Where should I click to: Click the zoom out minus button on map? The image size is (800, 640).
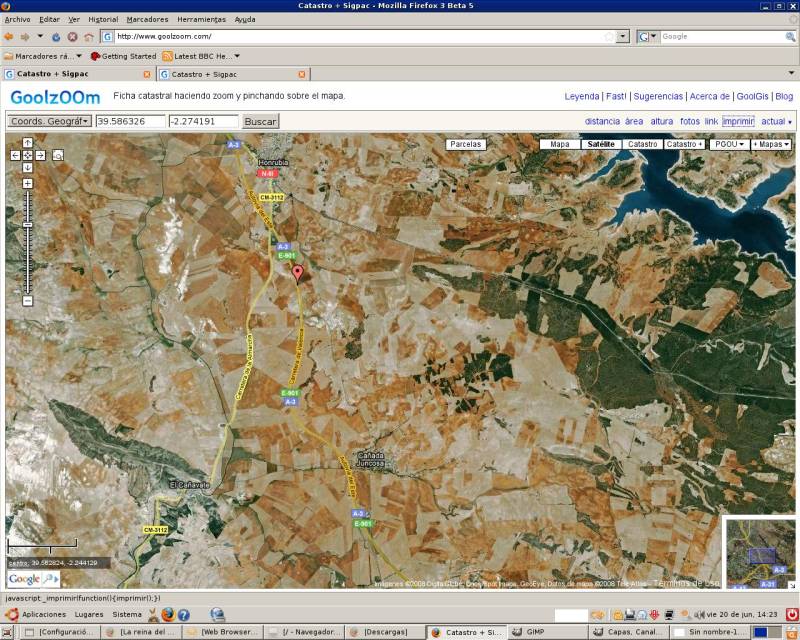pos(27,301)
